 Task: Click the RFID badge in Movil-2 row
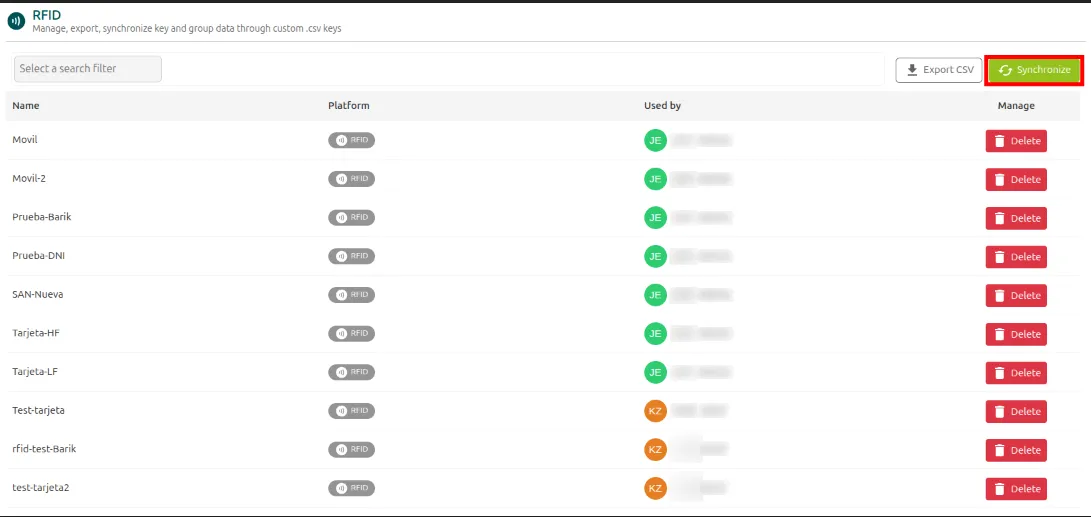pos(351,179)
